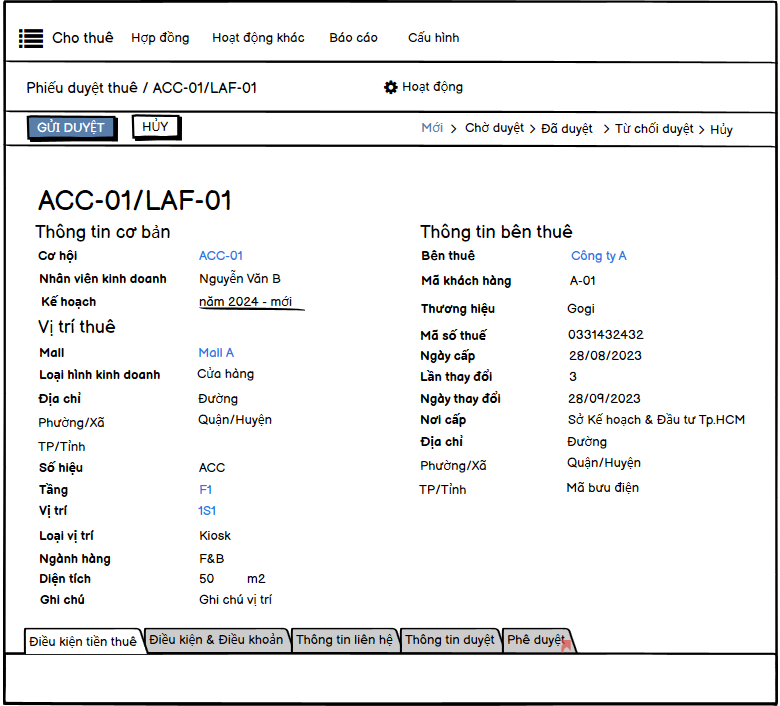Select the Hủy status stage
The image size is (780, 706).
721,130
